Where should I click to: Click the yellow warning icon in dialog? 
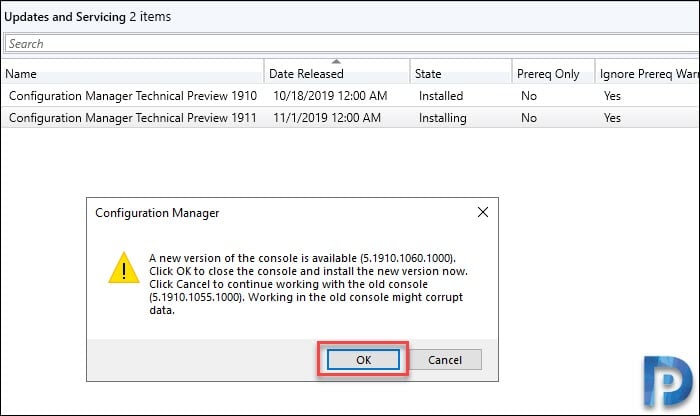pos(124,268)
